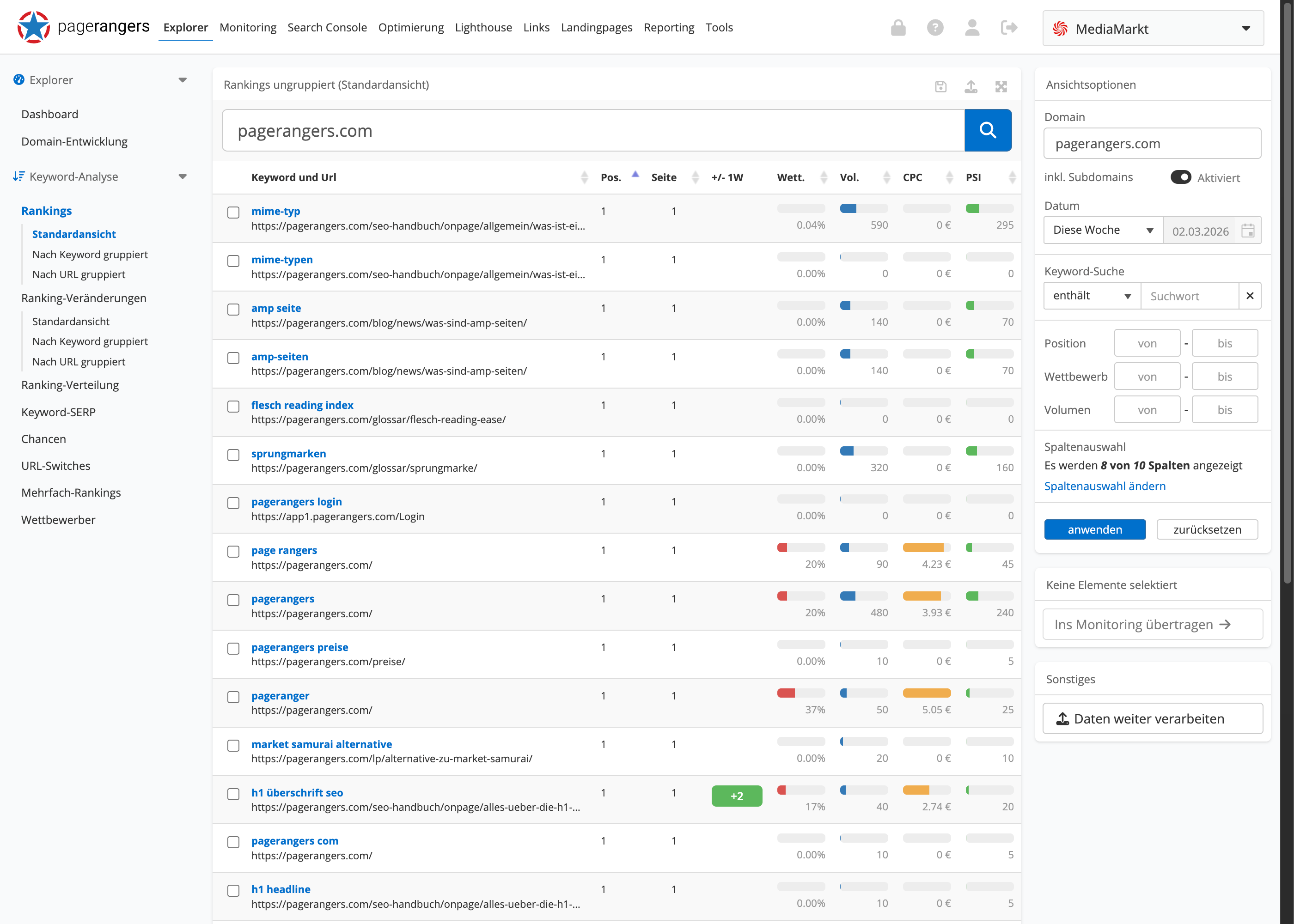Click the calendar icon in date field
This screenshot has height=924, width=1294.
1247,231
